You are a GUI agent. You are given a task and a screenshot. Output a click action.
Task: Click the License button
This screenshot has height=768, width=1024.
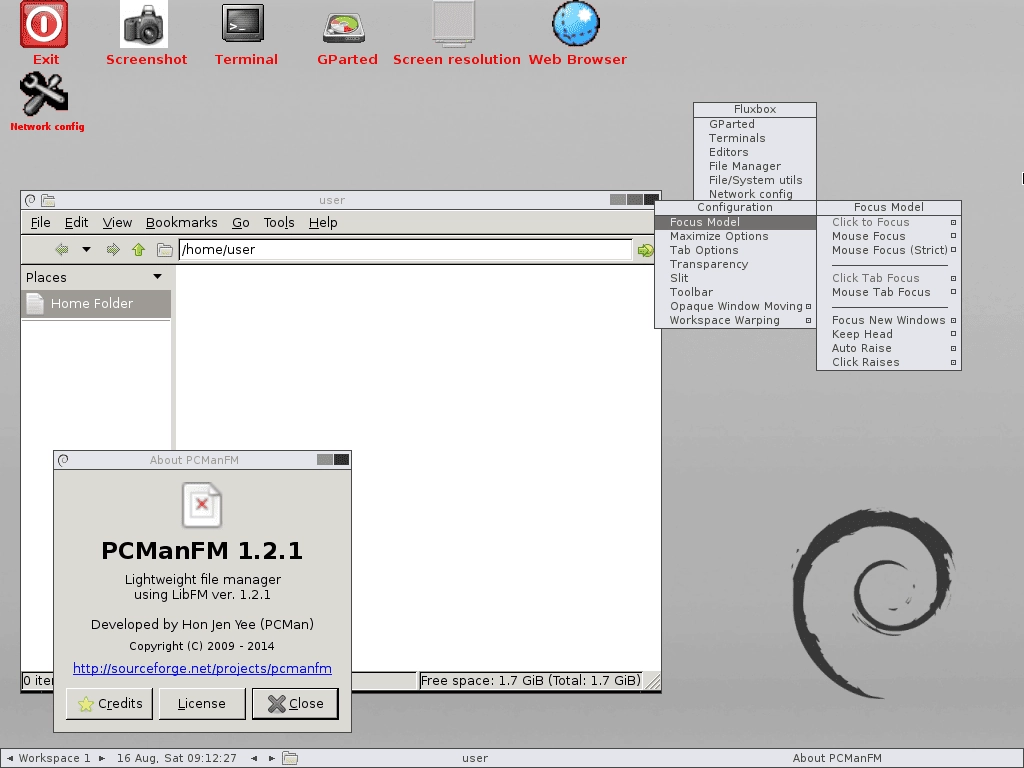pyautogui.click(x=202, y=703)
